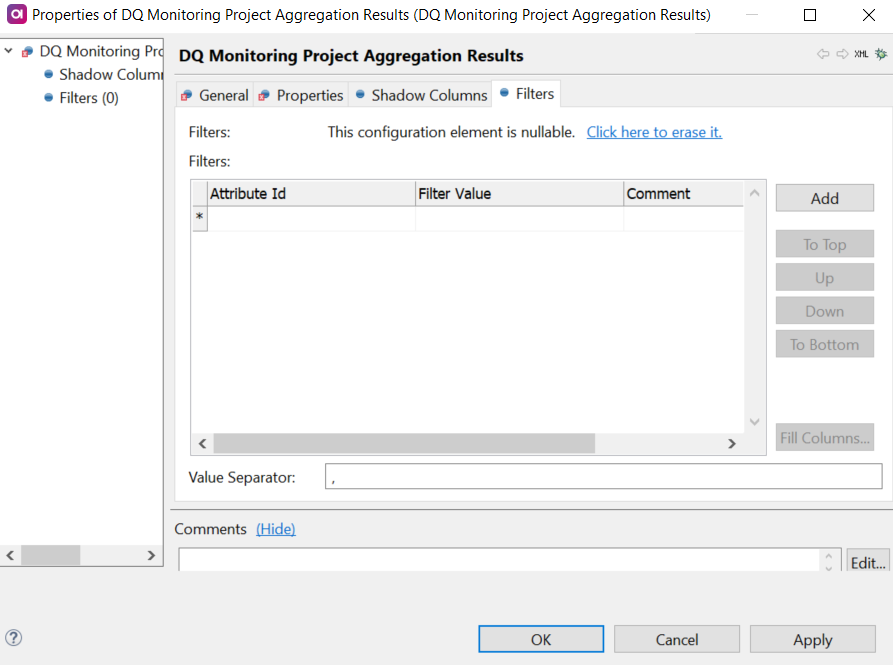The width and height of the screenshot is (893, 665).
Task: Switch to the Shadow Columns tab
Action: [428, 95]
